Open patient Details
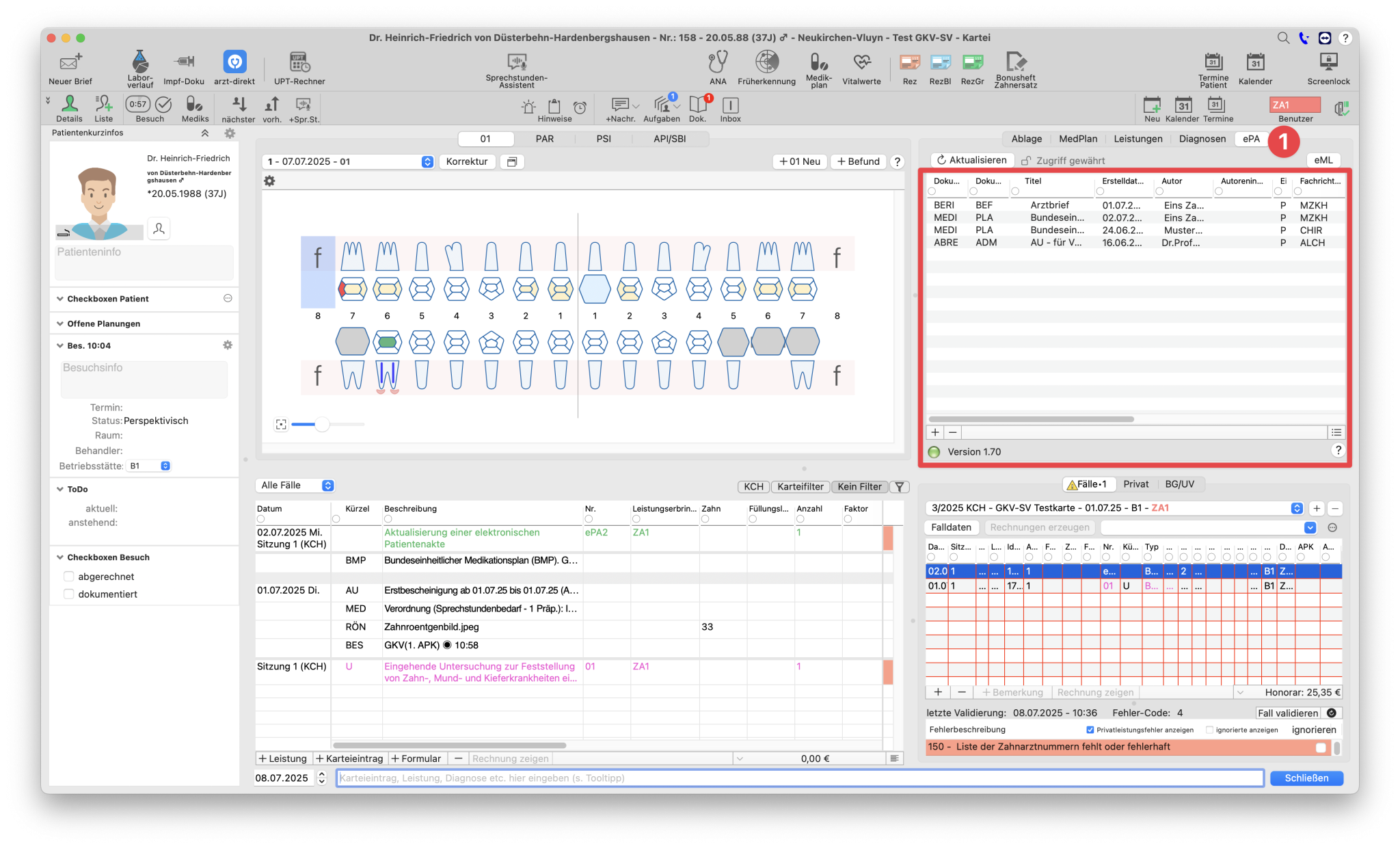The width and height of the screenshot is (1400, 848). (x=69, y=109)
